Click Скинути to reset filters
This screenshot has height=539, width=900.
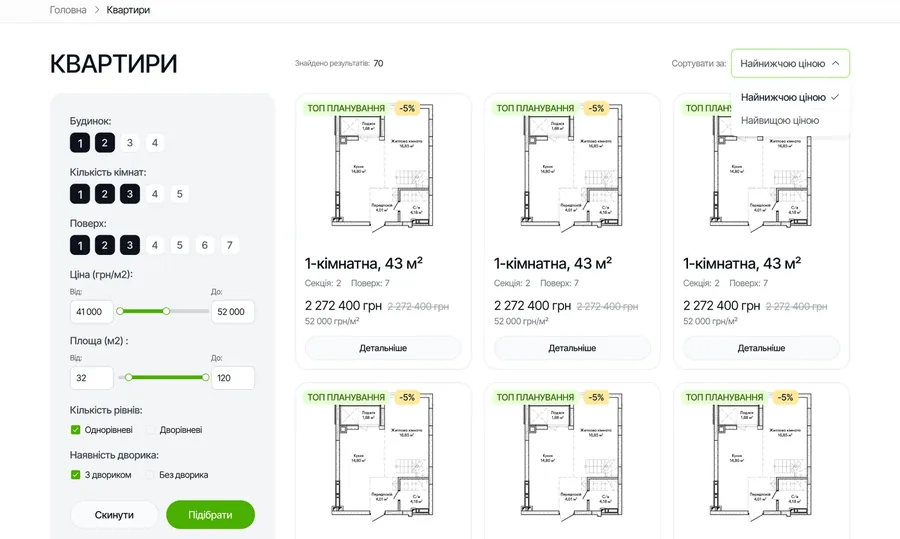tap(114, 515)
